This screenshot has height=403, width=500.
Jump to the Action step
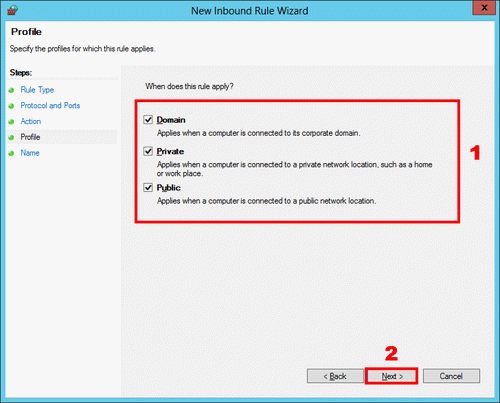pyautogui.click(x=31, y=121)
